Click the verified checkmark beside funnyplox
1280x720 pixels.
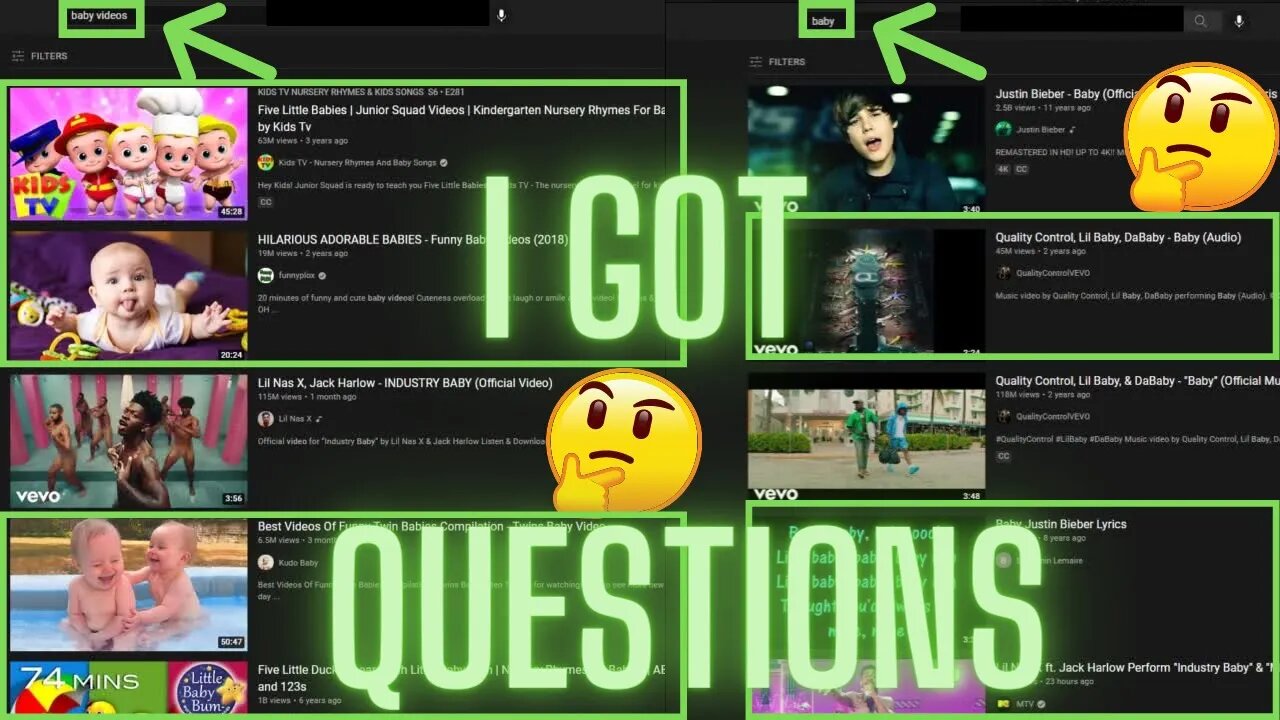coord(322,275)
